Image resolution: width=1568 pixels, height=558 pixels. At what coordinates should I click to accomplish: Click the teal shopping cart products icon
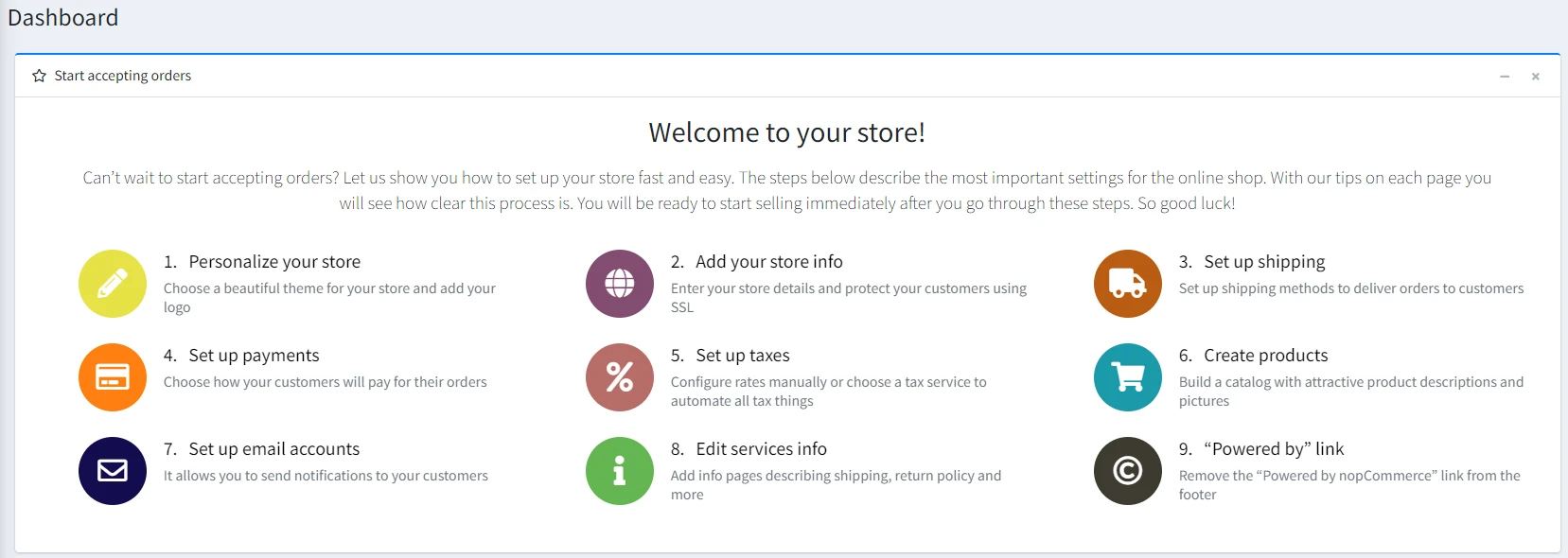point(1128,377)
